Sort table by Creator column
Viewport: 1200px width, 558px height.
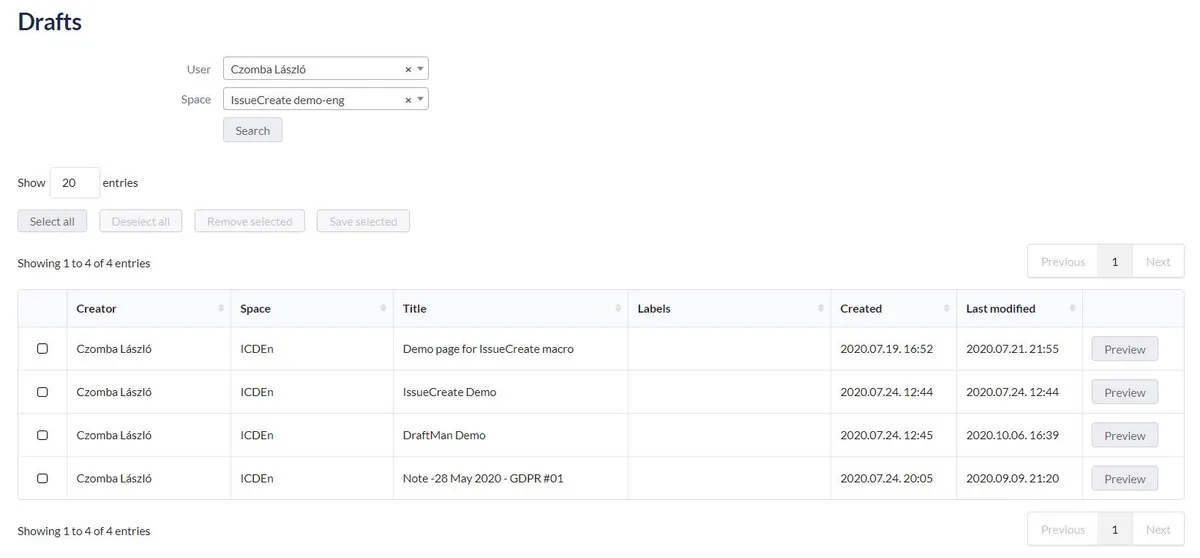tap(149, 309)
